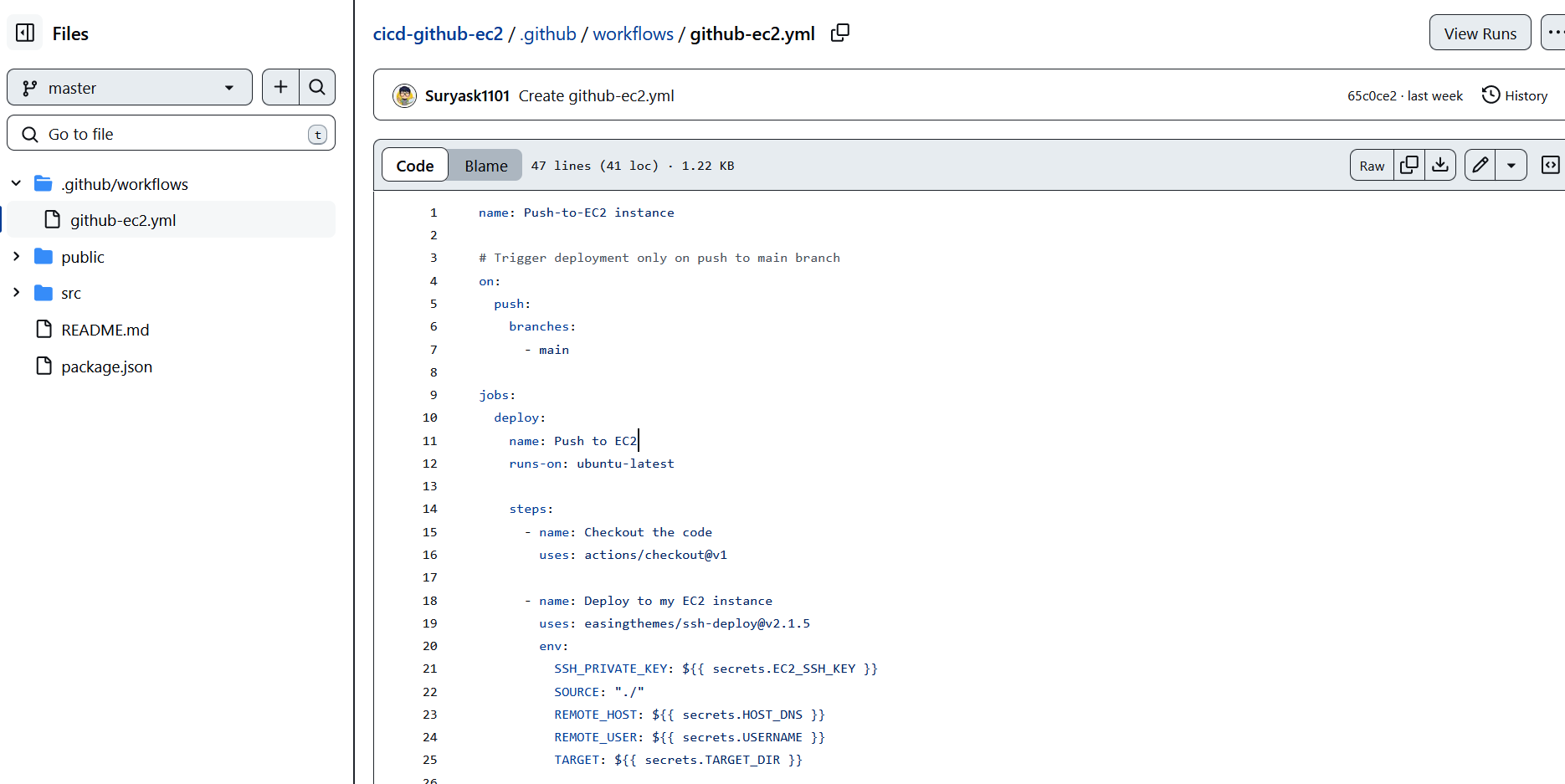Switch to the Blame tab

point(486,165)
